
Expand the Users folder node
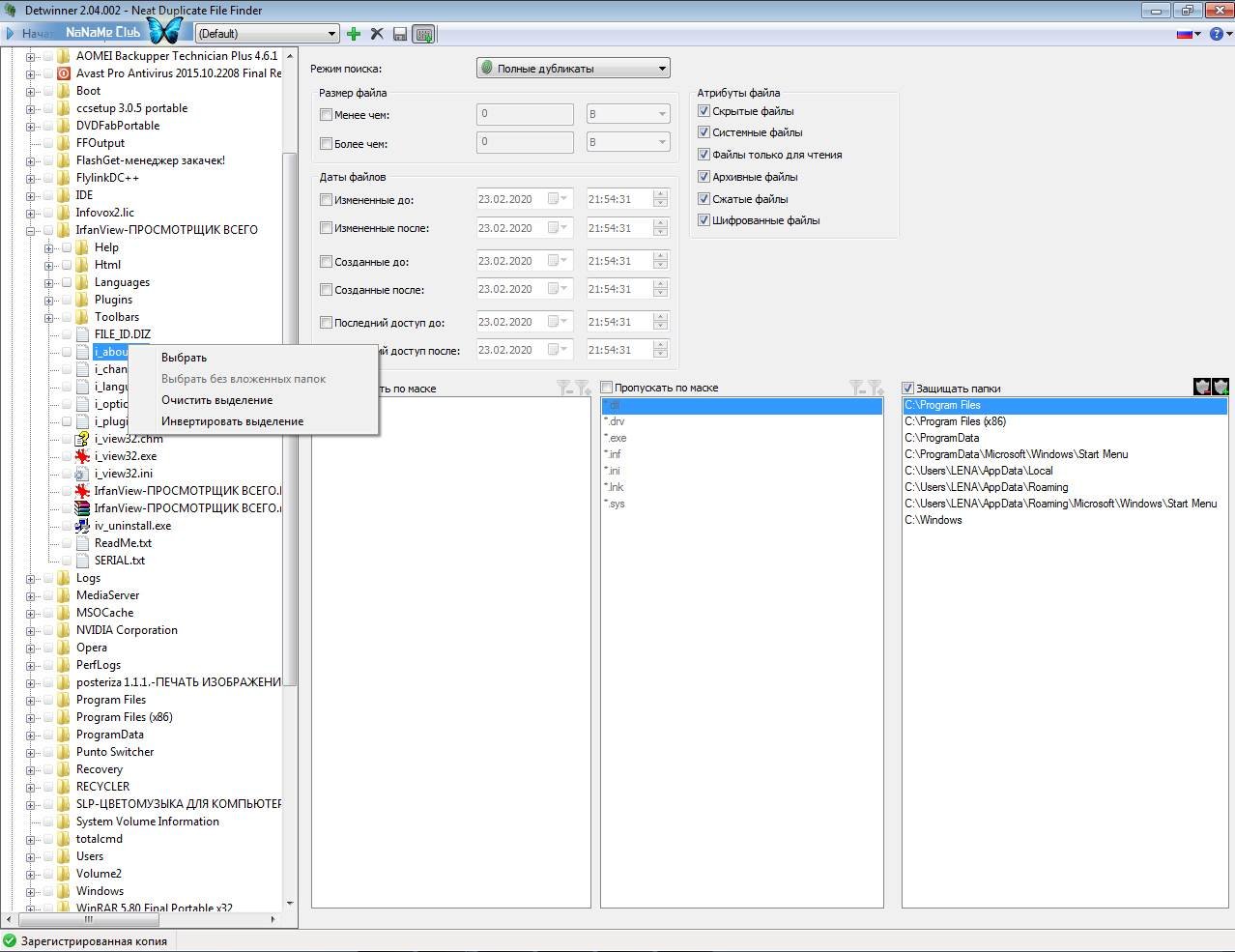coord(30,856)
